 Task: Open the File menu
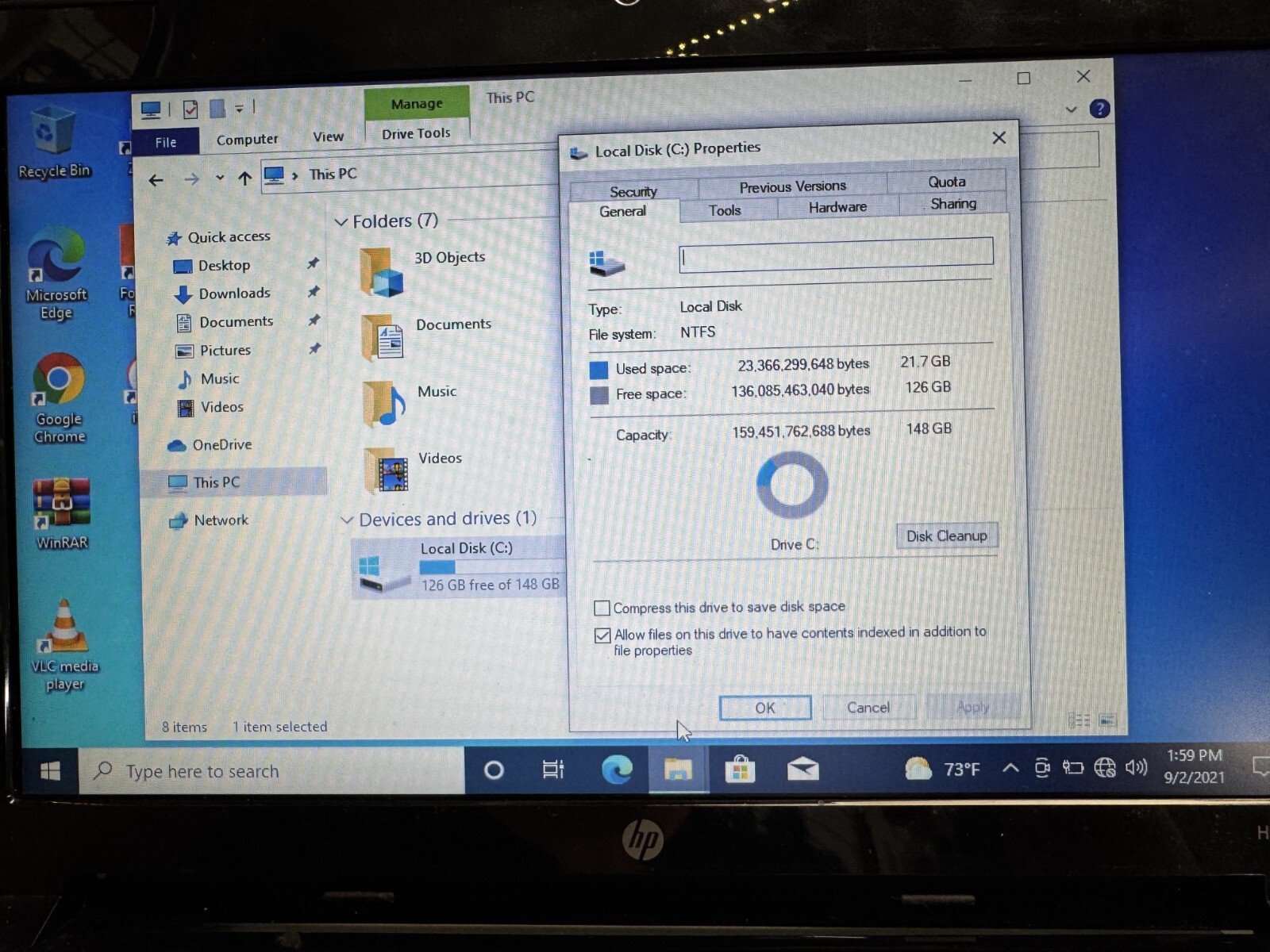click(166, 142)
